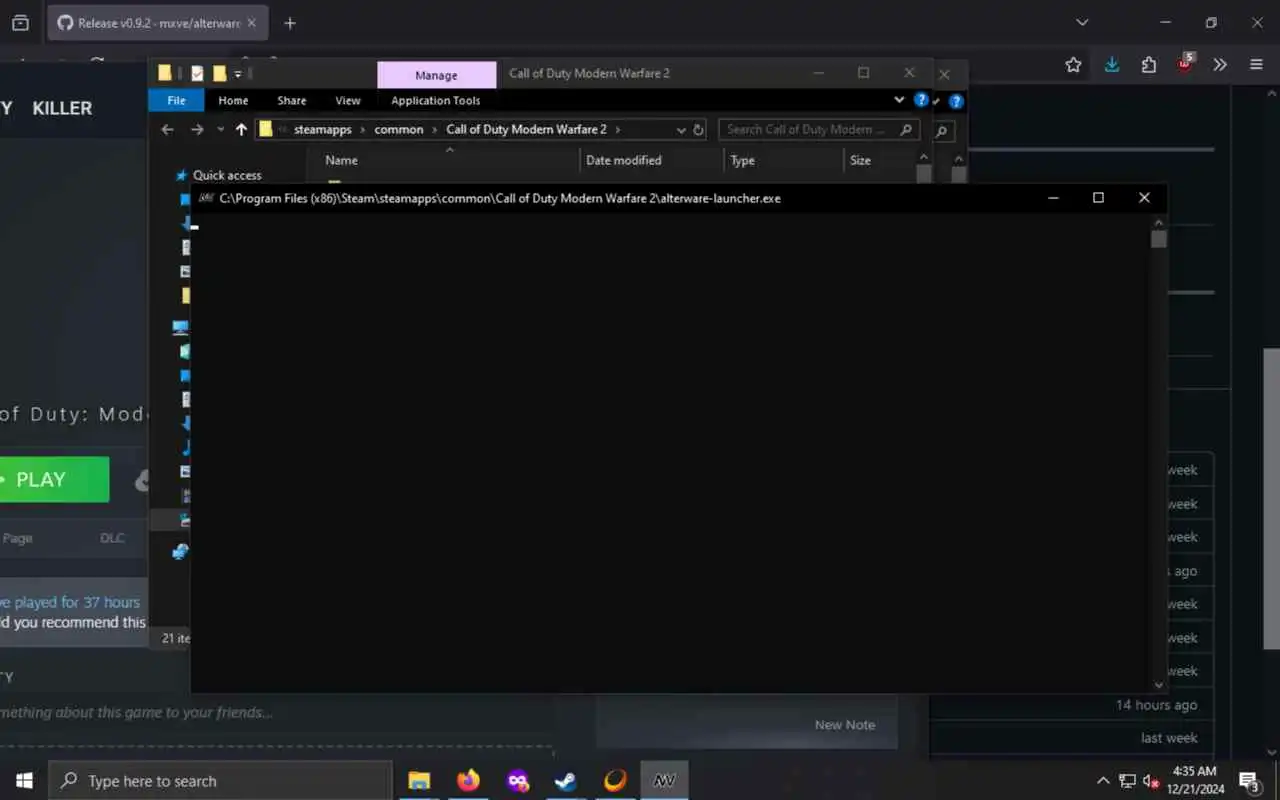
Task: List all Firefox tabs dropdown
Action: click(x=1082, y=22)
